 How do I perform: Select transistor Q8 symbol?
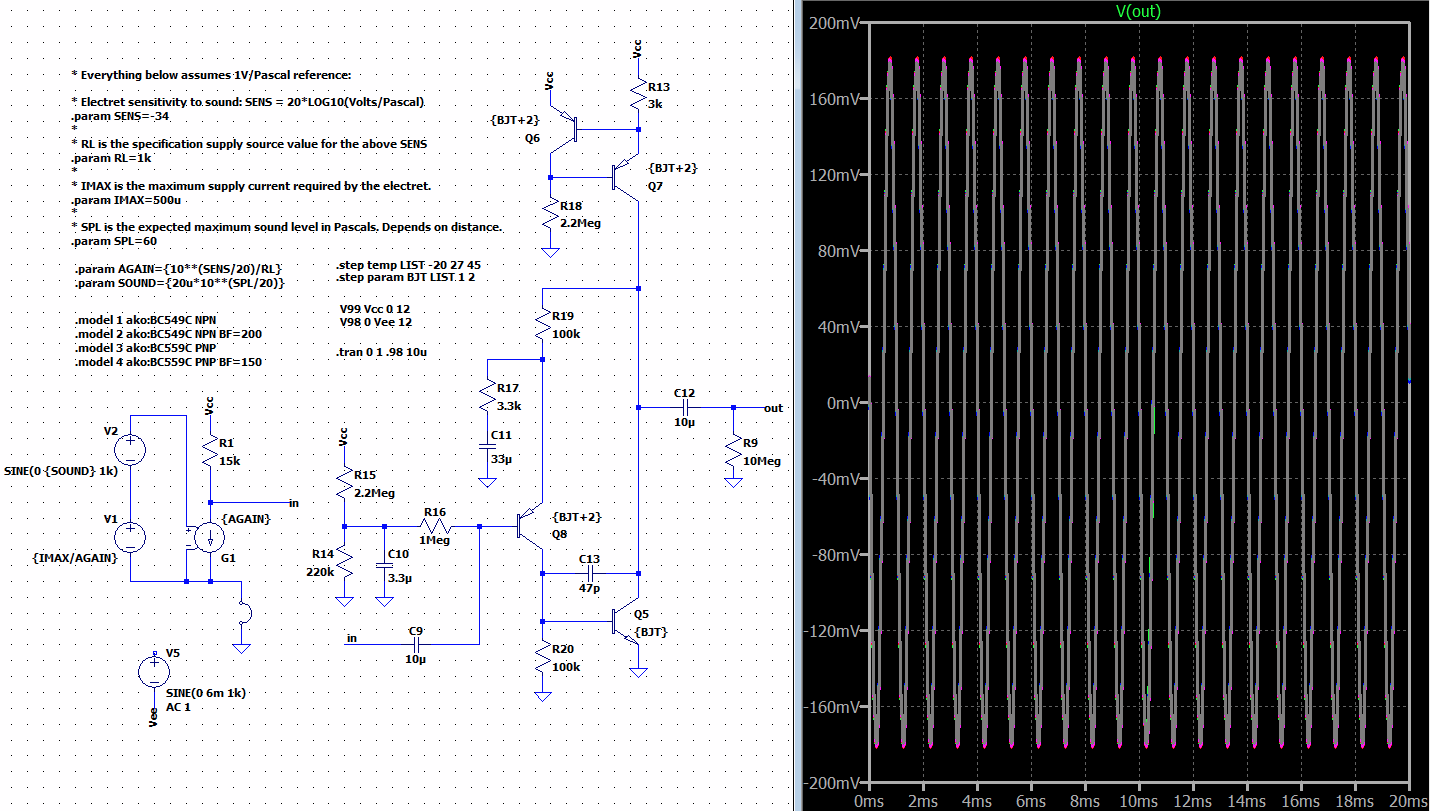528,525
